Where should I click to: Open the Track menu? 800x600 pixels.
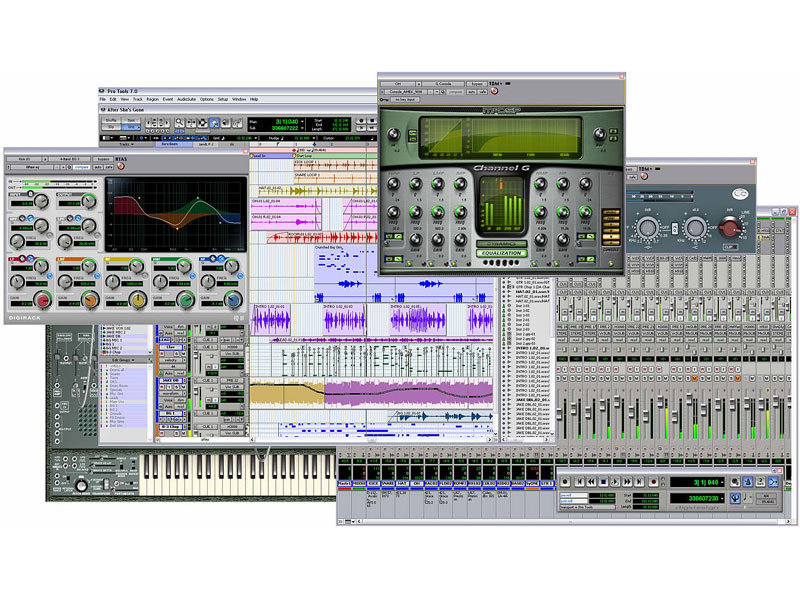pos(138,99)
